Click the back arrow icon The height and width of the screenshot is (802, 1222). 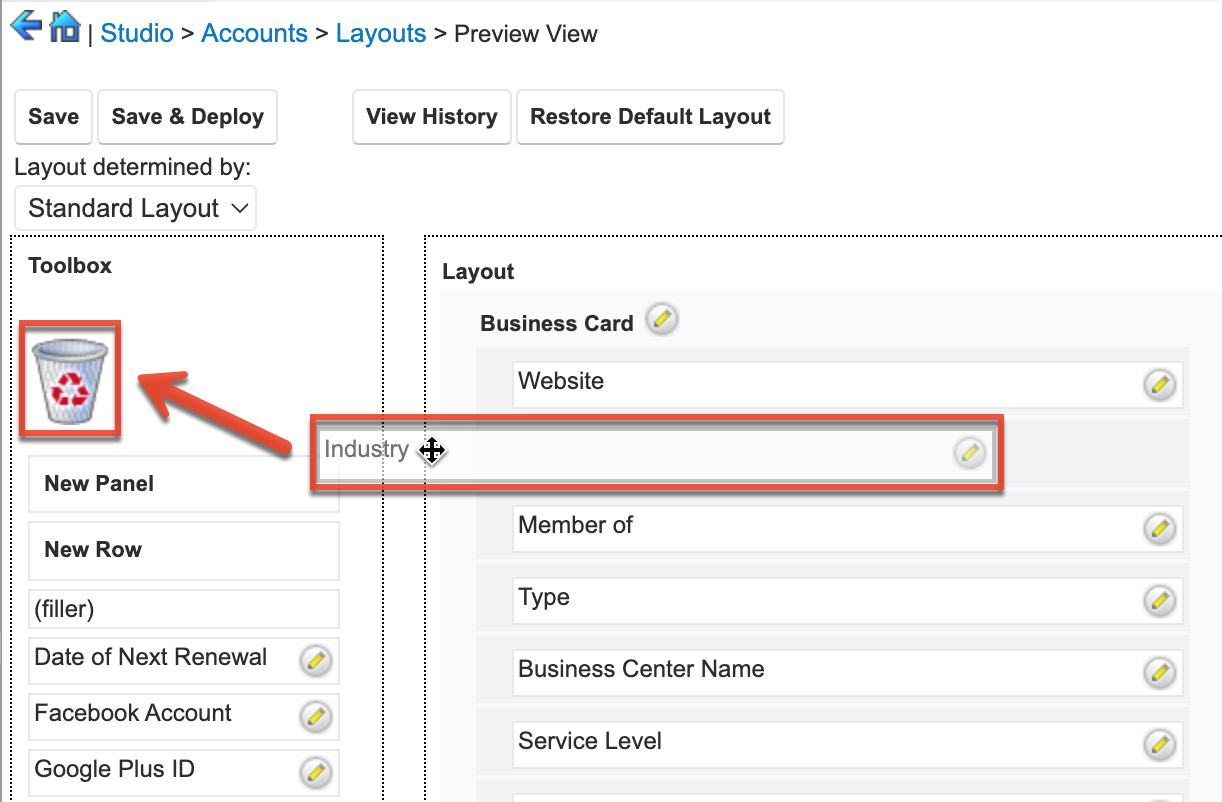coord(26,26)
